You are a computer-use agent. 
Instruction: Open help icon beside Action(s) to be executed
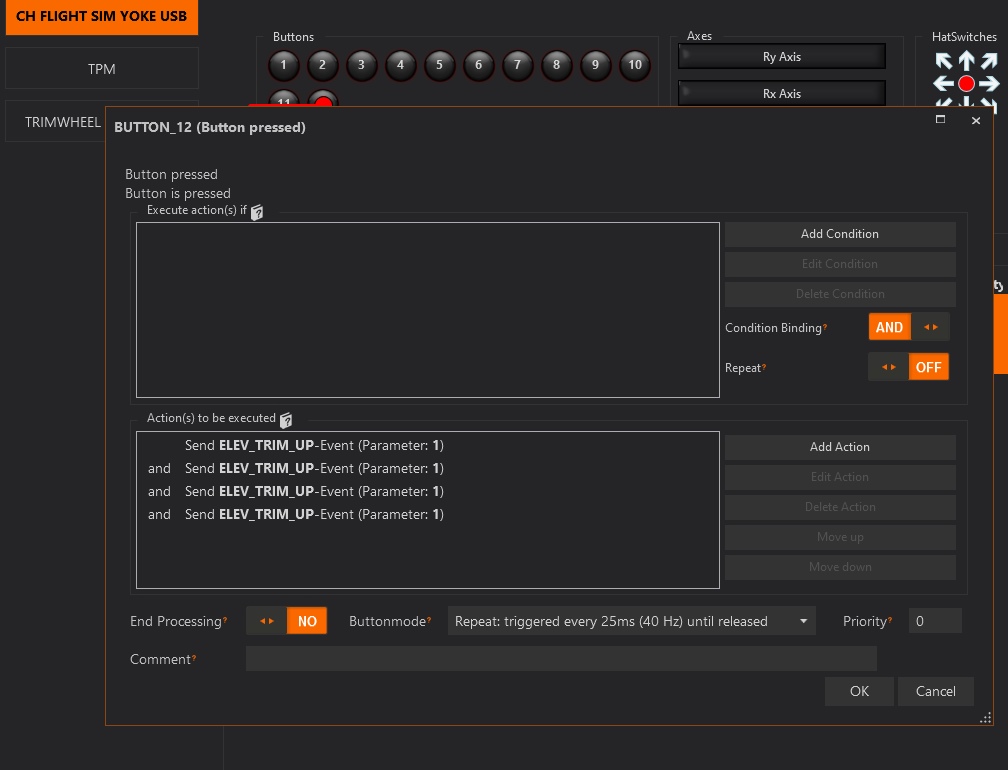286,420
